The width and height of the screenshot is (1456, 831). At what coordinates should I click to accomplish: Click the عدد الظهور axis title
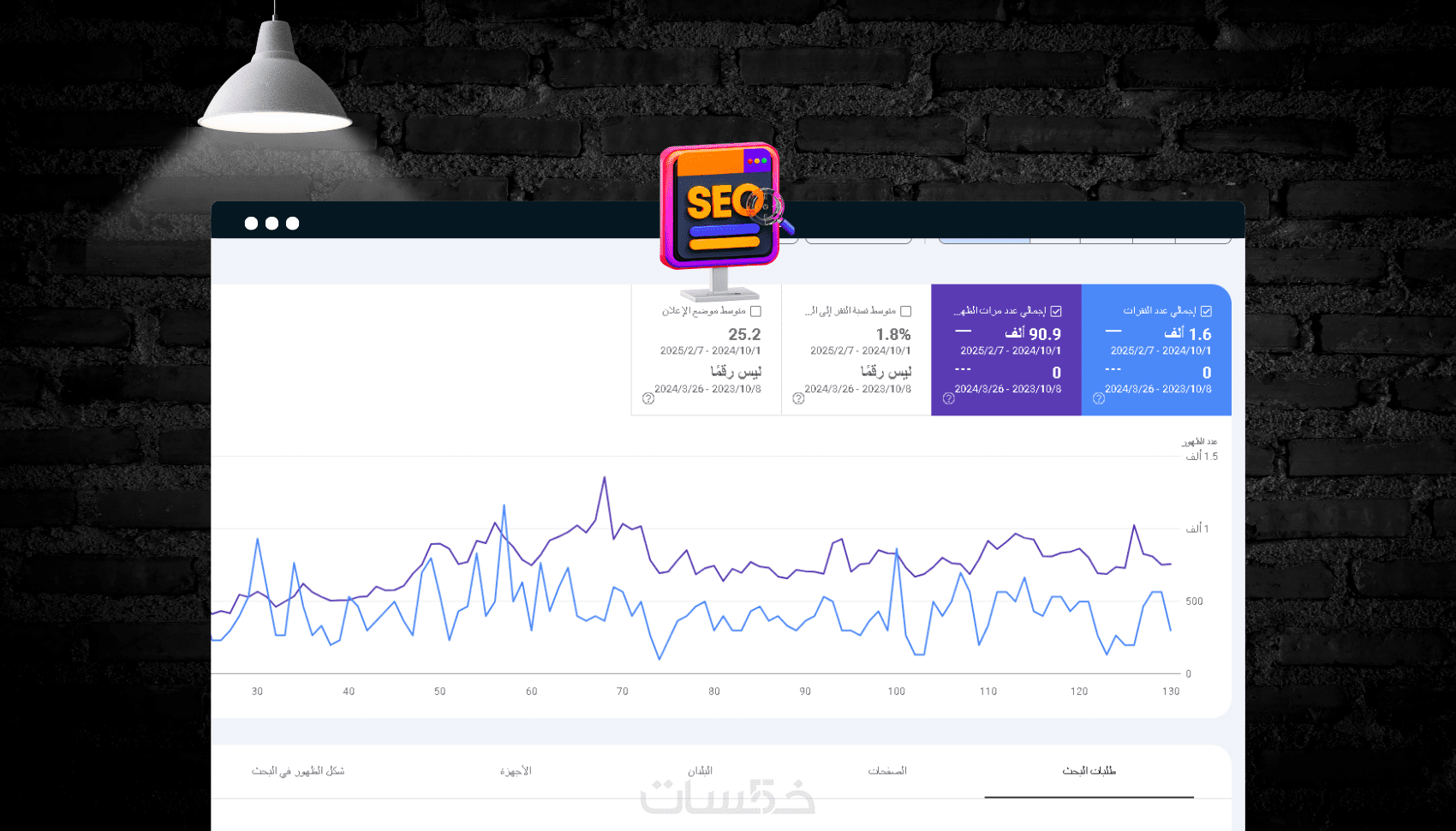pyautogui.click(x=1200, y=442)
